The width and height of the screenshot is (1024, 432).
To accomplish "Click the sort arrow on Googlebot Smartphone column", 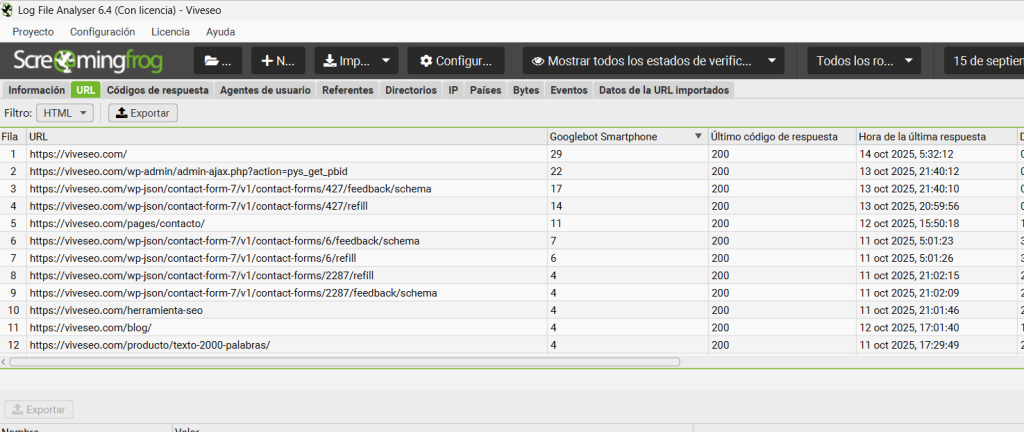I will click(x=697, y=136).
